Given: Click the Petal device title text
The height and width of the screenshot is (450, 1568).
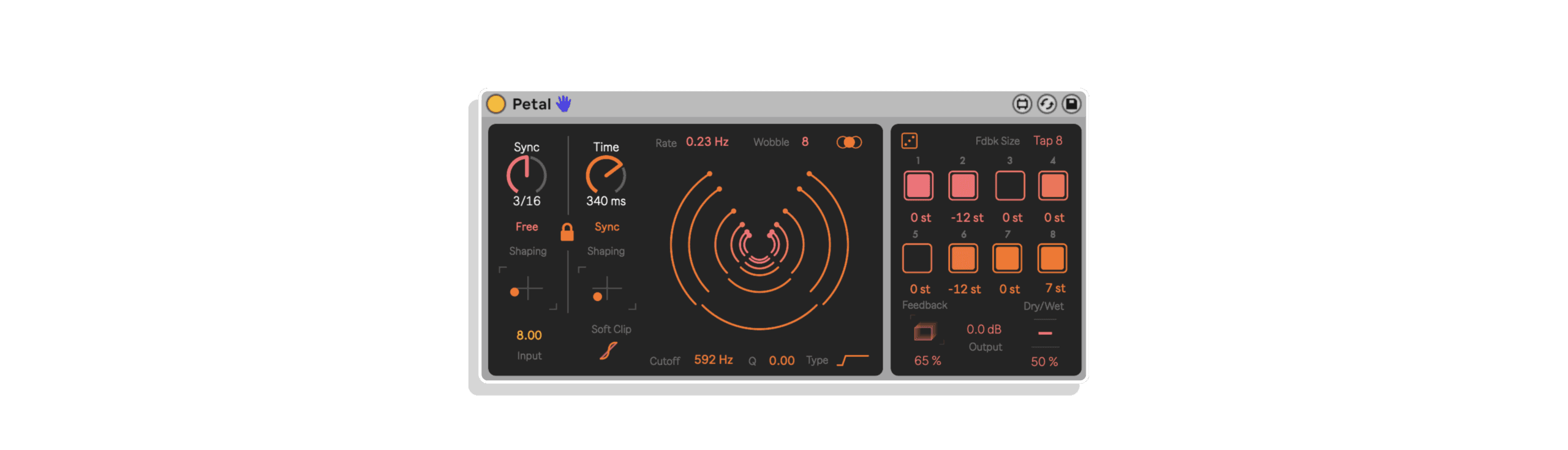Looking at the screenshot, I should coord(531,104).
